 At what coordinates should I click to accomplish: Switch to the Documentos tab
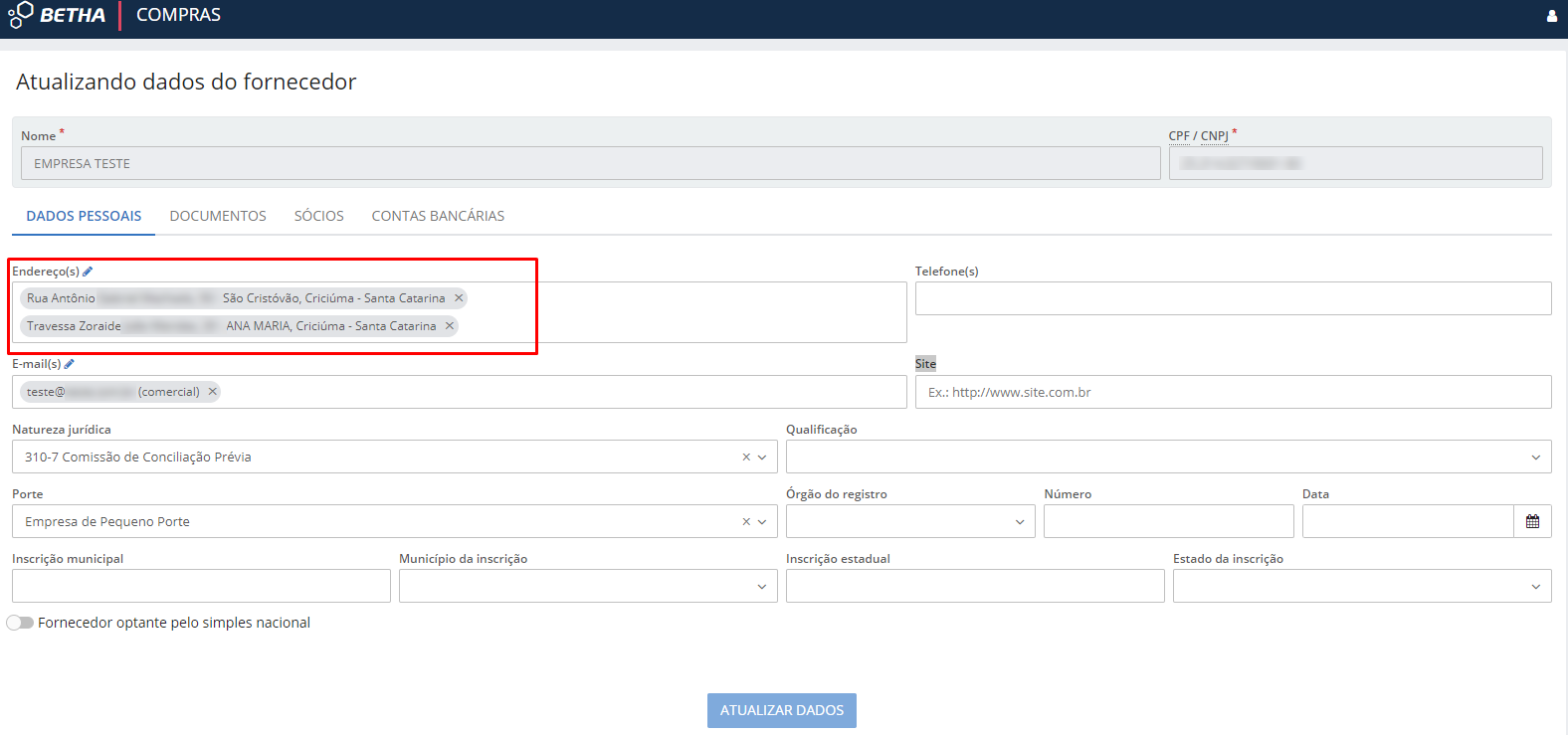218,216
